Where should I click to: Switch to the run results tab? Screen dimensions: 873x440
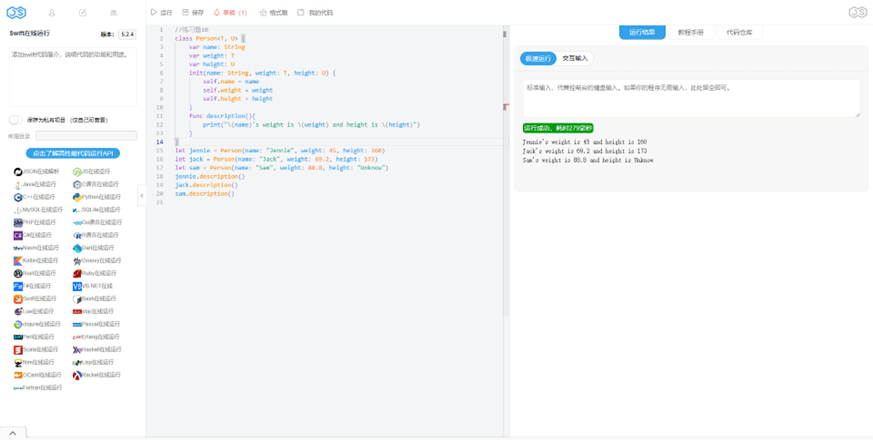coord(642,32)
